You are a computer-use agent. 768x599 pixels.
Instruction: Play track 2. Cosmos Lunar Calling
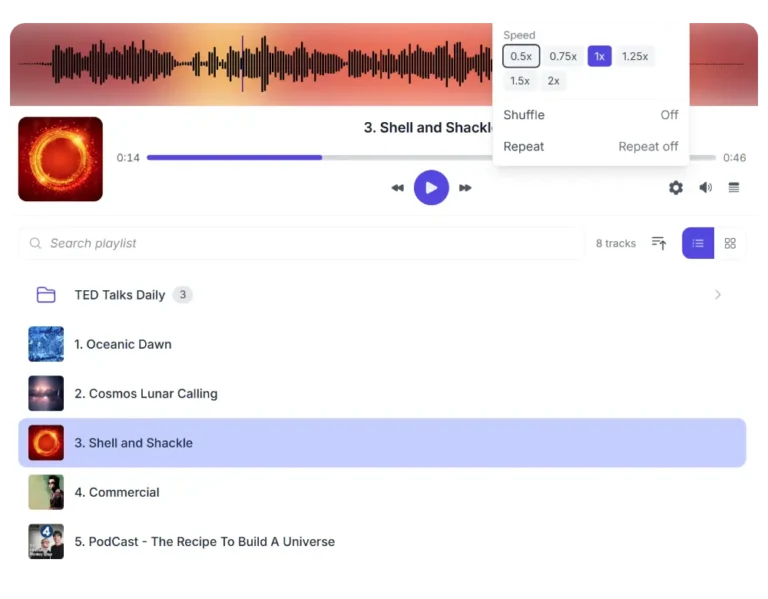[382, 393]
